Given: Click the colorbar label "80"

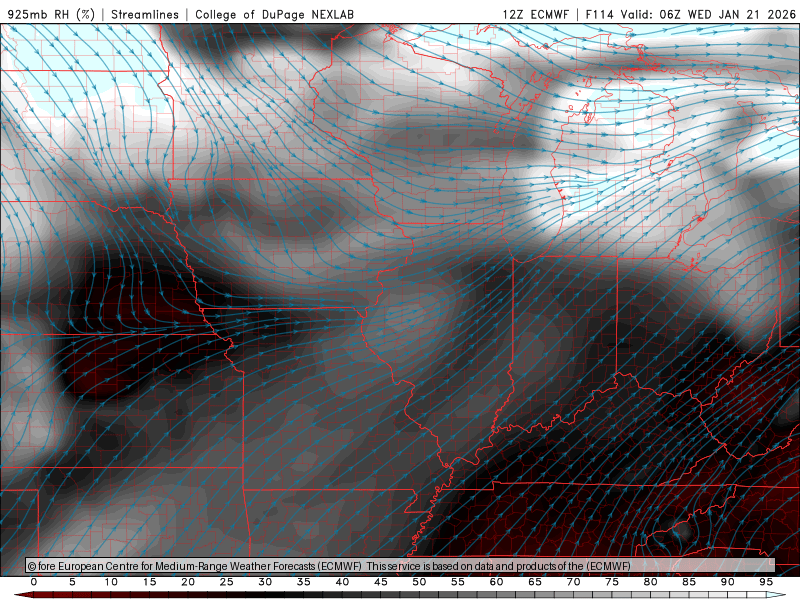Looking at the screenshot, I should (651, 582).
